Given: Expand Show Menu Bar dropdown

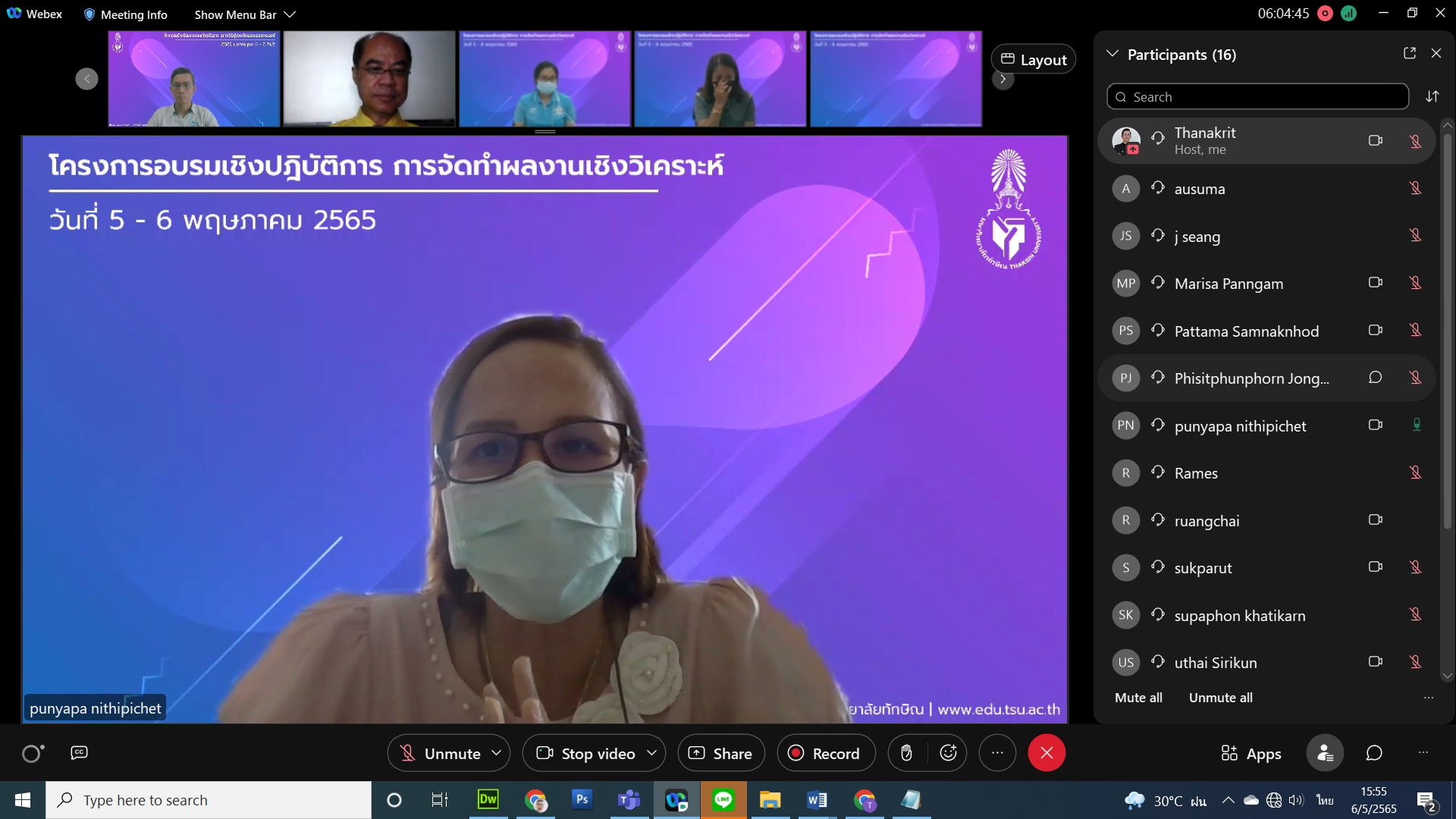Looking at the screenshot, I should [x=245, y=14].
